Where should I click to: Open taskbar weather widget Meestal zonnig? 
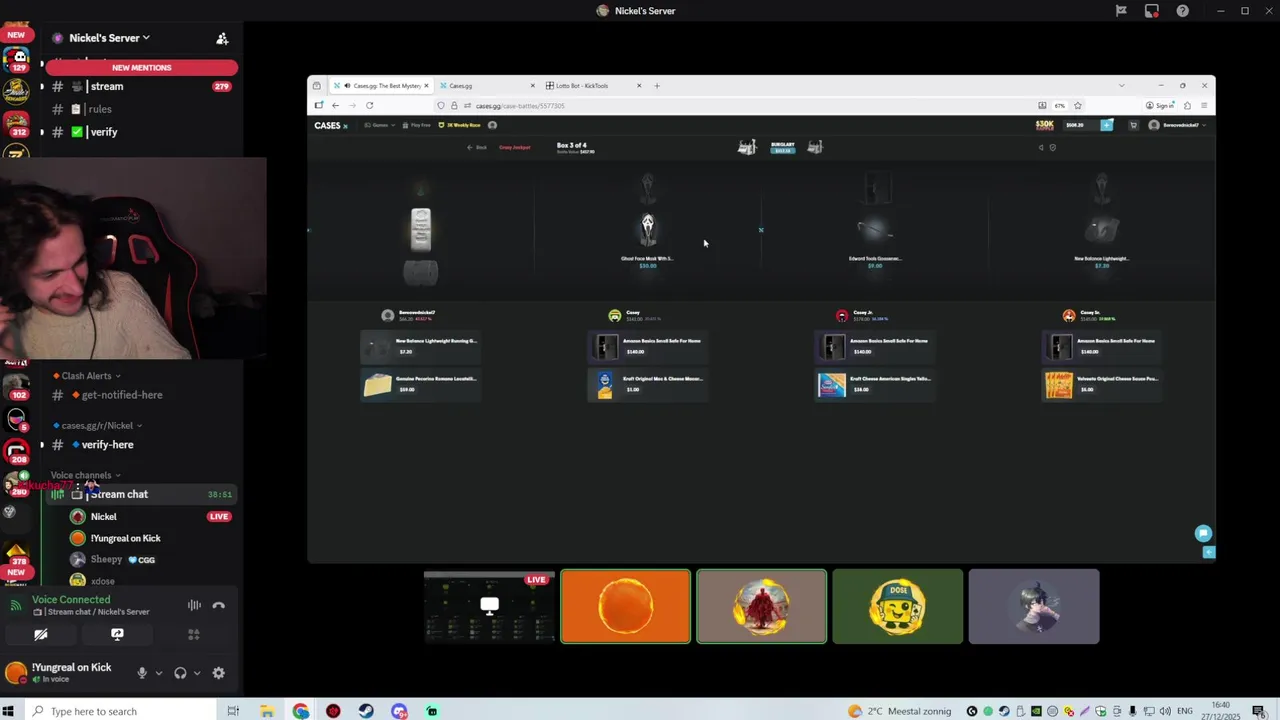point(899,711)
